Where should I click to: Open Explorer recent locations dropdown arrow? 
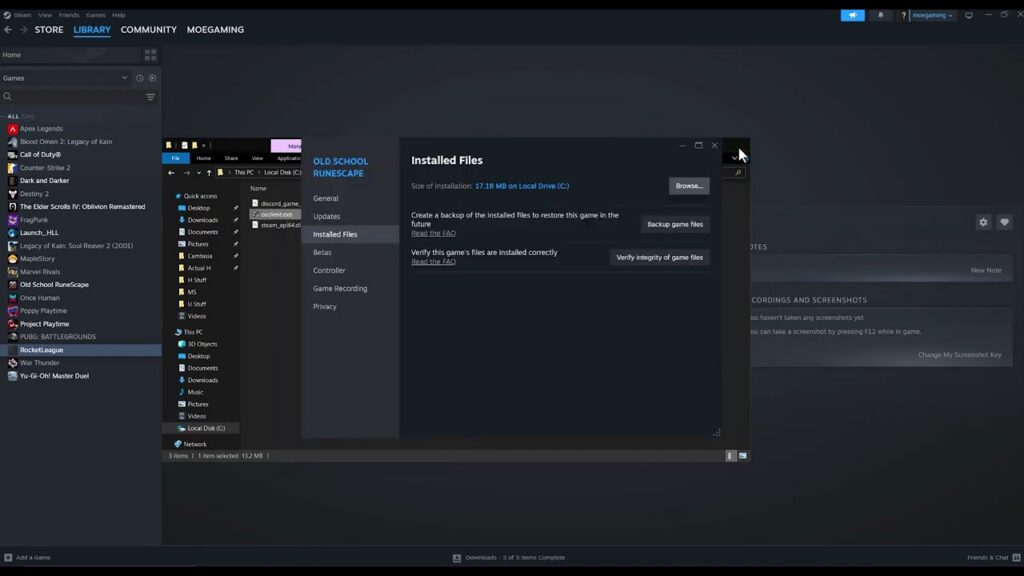click(199, 173)
